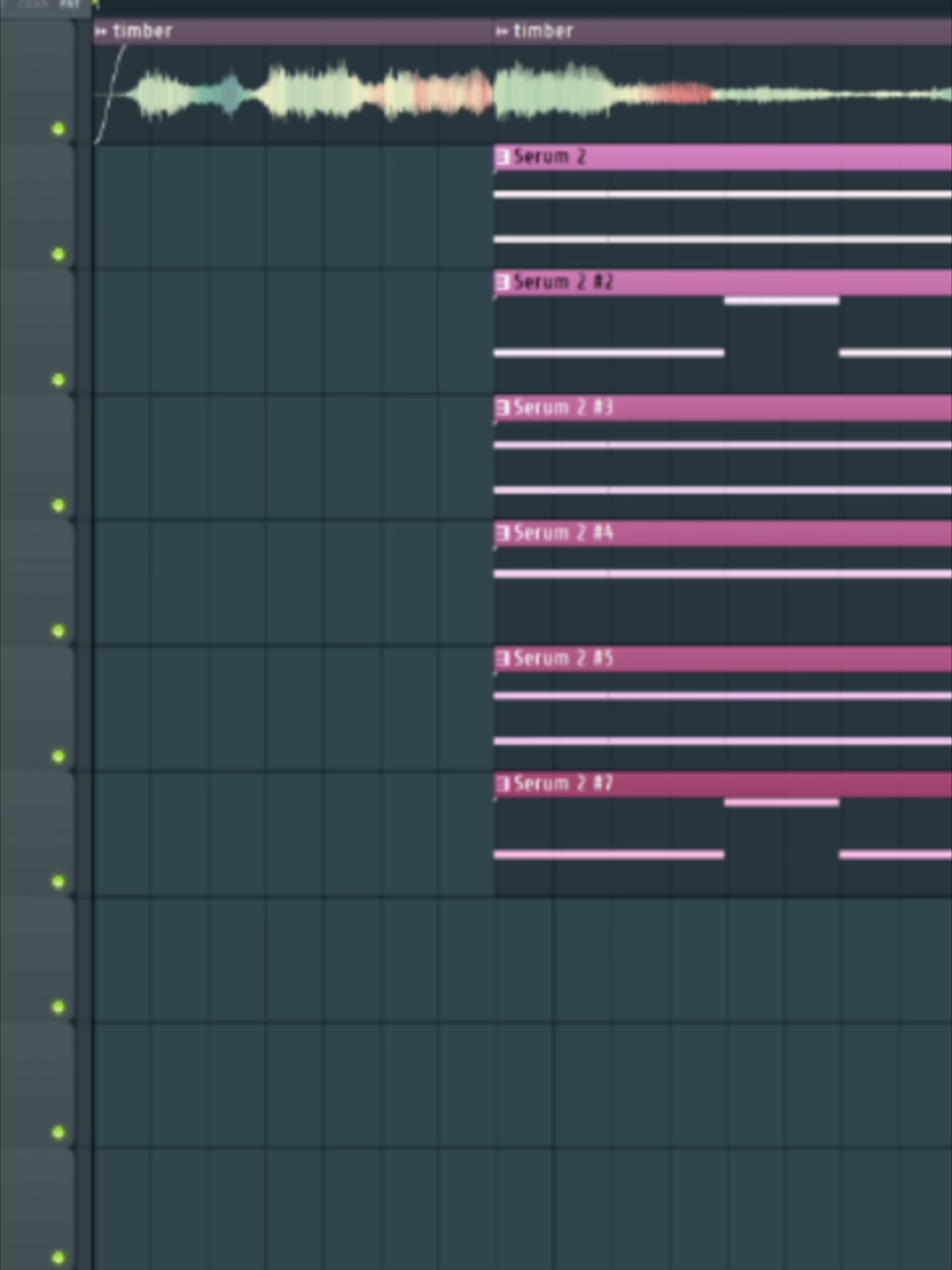Mute the track containing Serum 2 #4
Screen dimensions: 952x1270
click(59, 630)
